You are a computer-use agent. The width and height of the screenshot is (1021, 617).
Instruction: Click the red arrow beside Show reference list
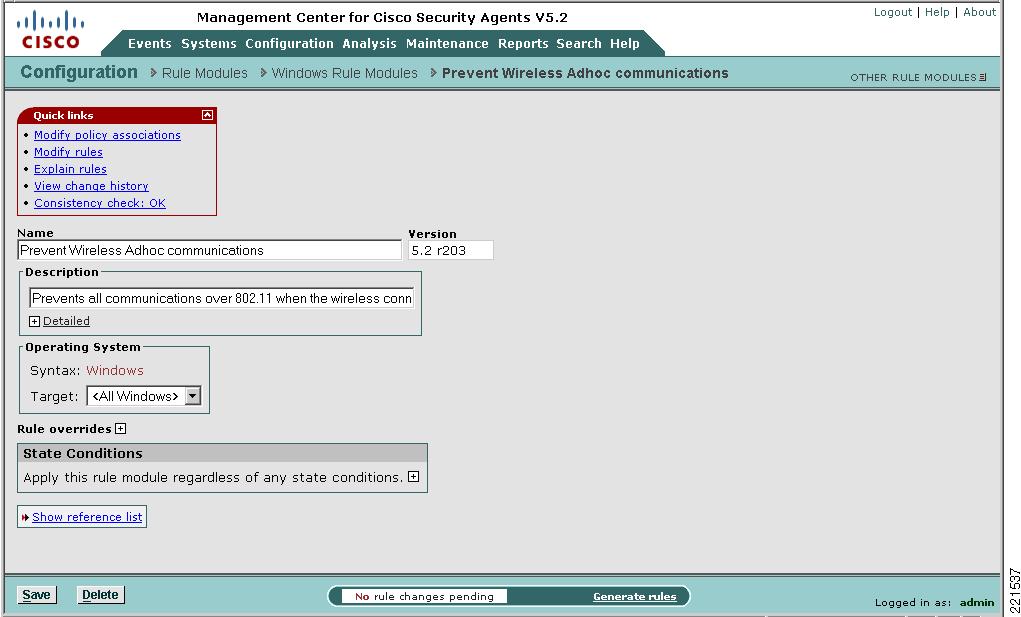click(x=25, y=517)
